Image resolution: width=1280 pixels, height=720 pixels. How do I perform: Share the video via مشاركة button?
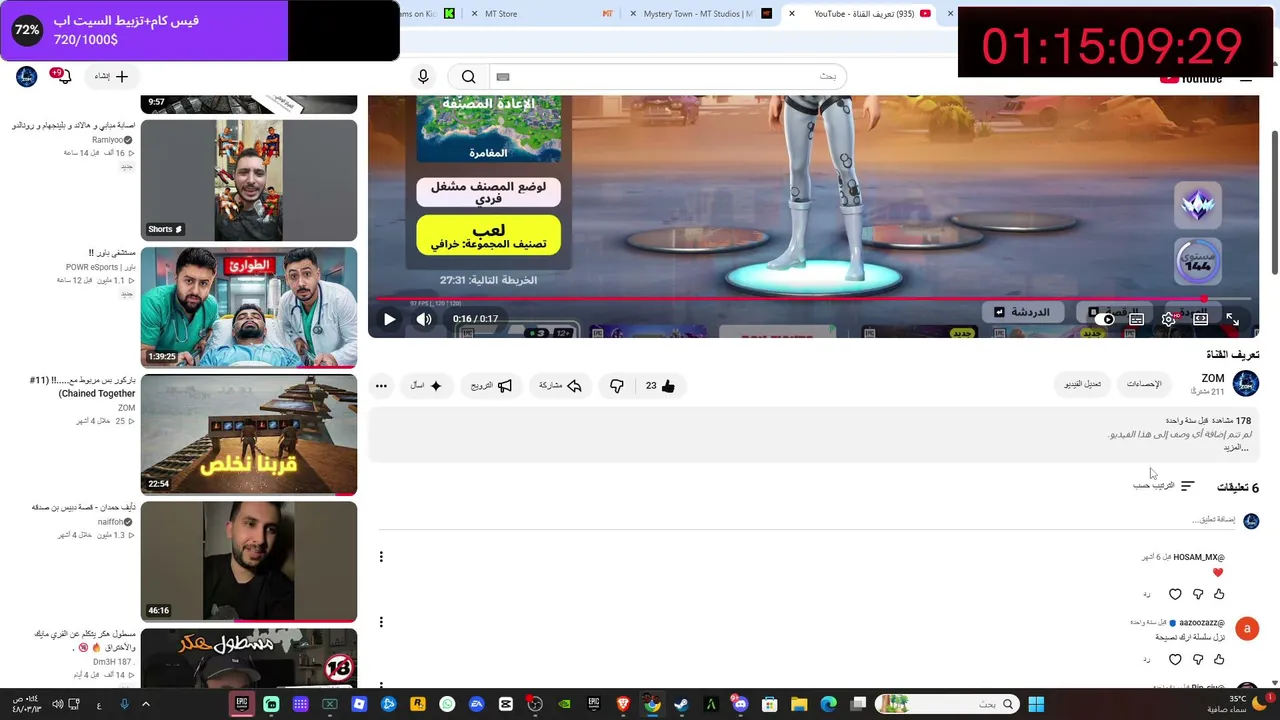point(561,386)
